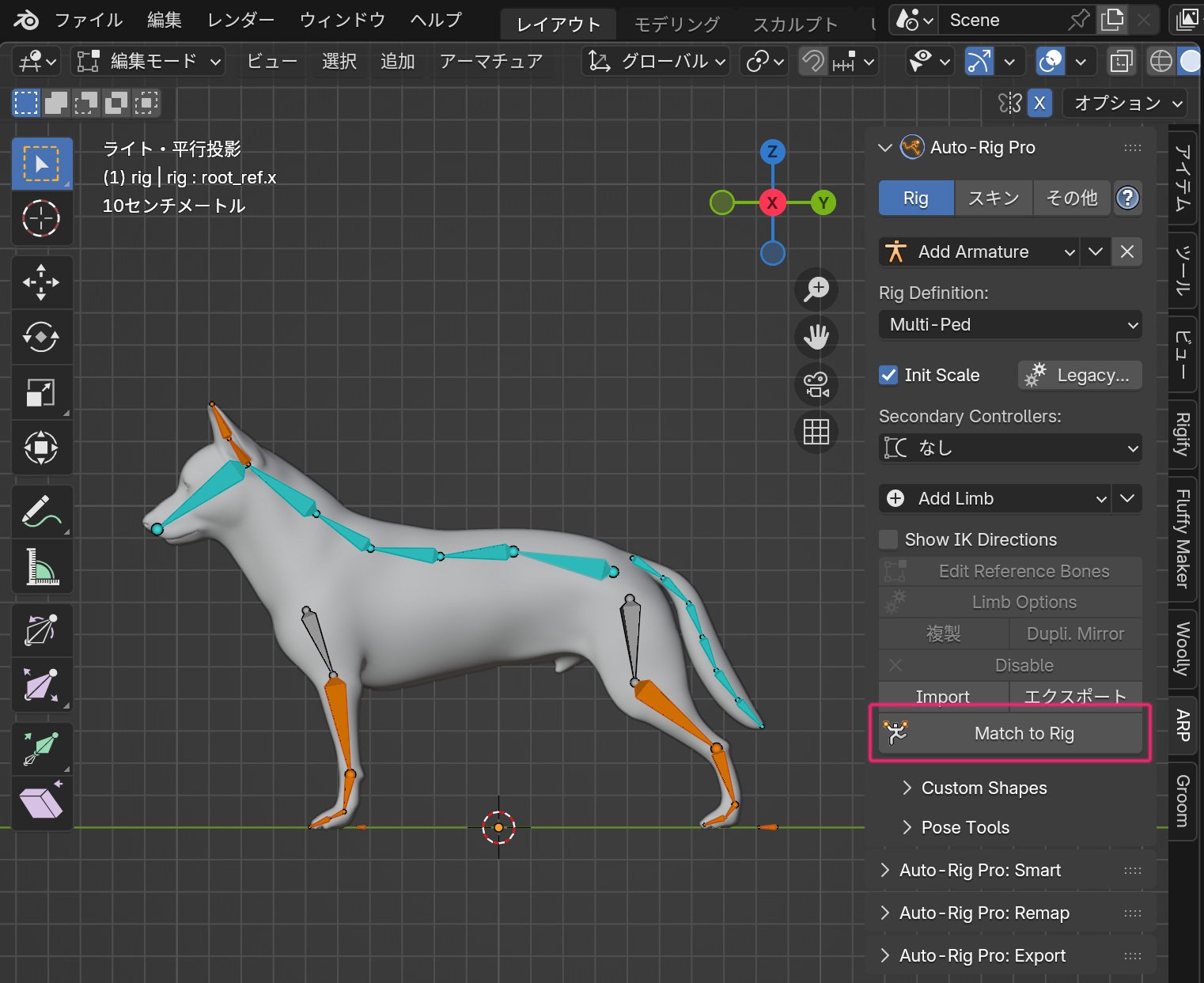This screenshot has height=983, width=1204.
Task: Uncheck the Init Scale checkbox
Action: [888, 375]
